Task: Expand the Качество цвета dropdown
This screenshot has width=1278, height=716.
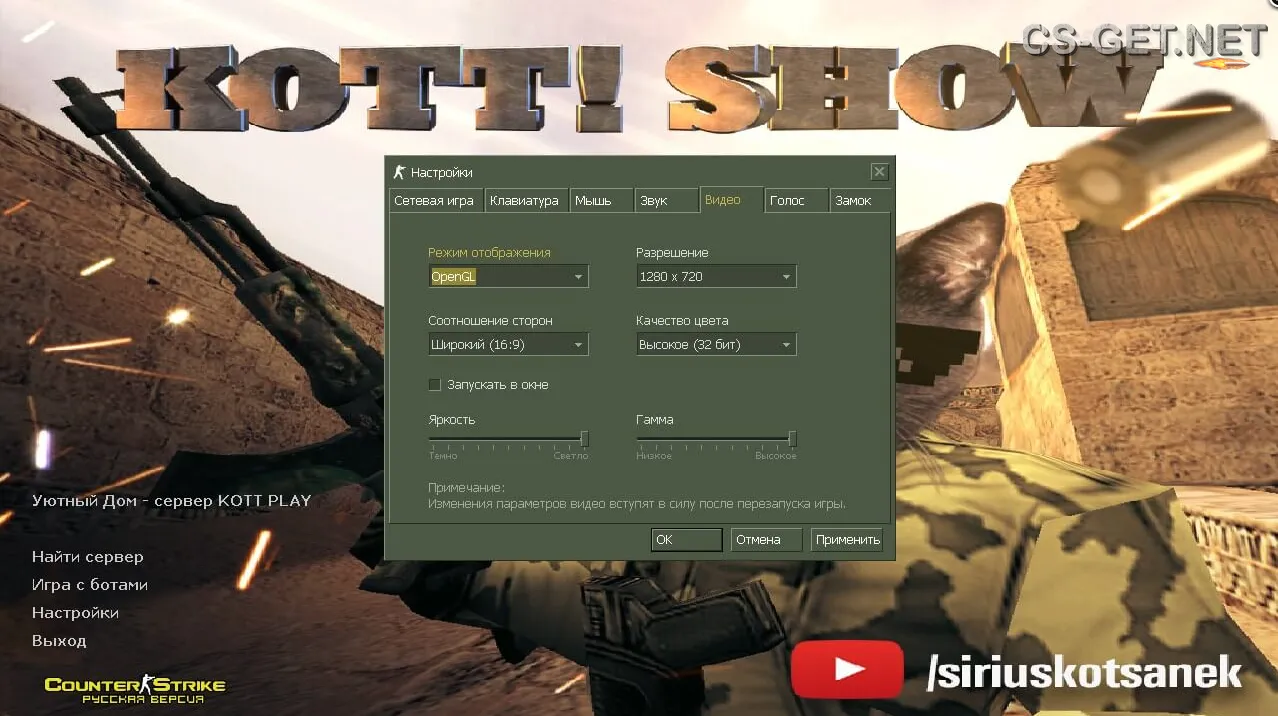Action: pos(716,344)
